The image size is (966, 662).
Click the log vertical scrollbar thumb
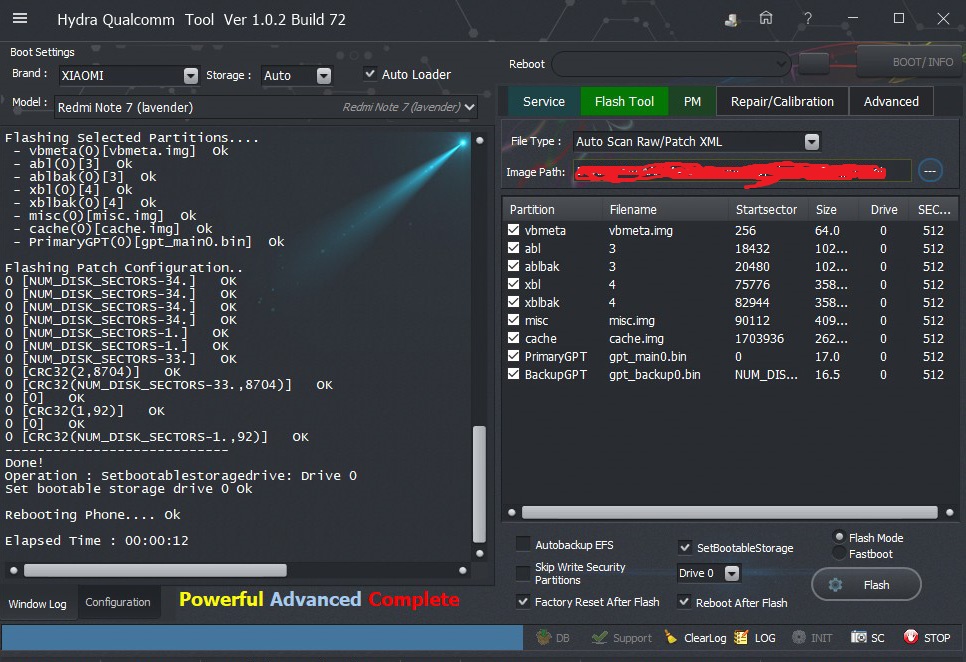pyautogui.click(x=479, y=483)
